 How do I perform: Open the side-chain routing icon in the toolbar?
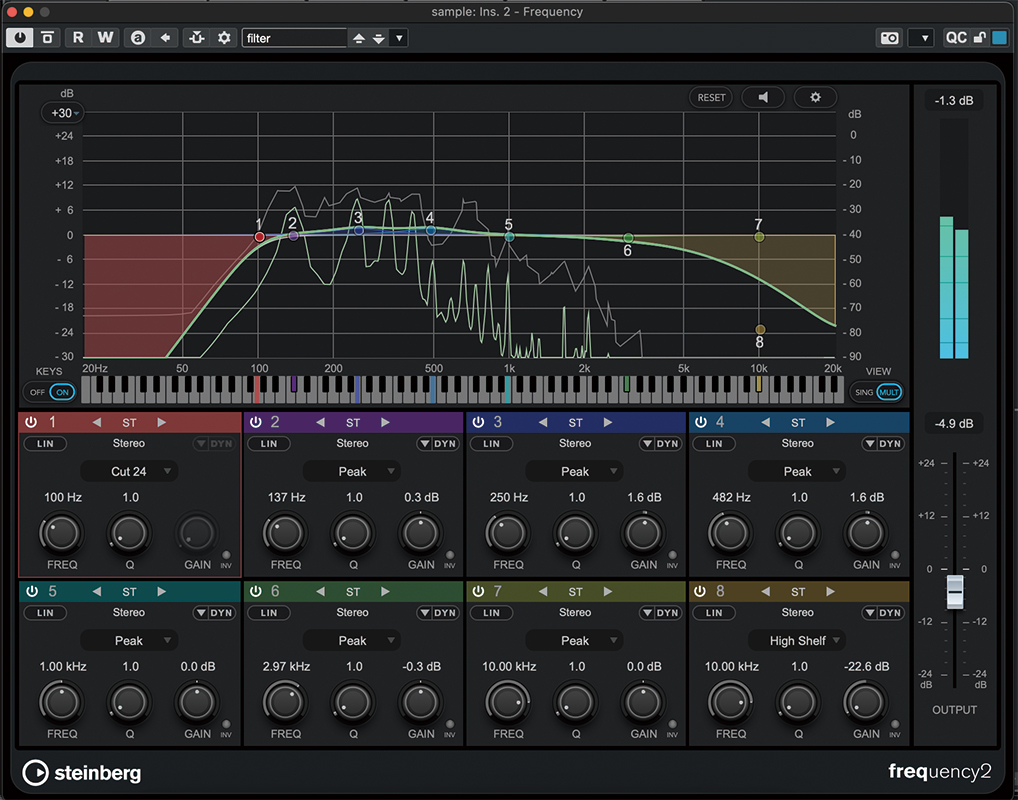click(197, 38)
